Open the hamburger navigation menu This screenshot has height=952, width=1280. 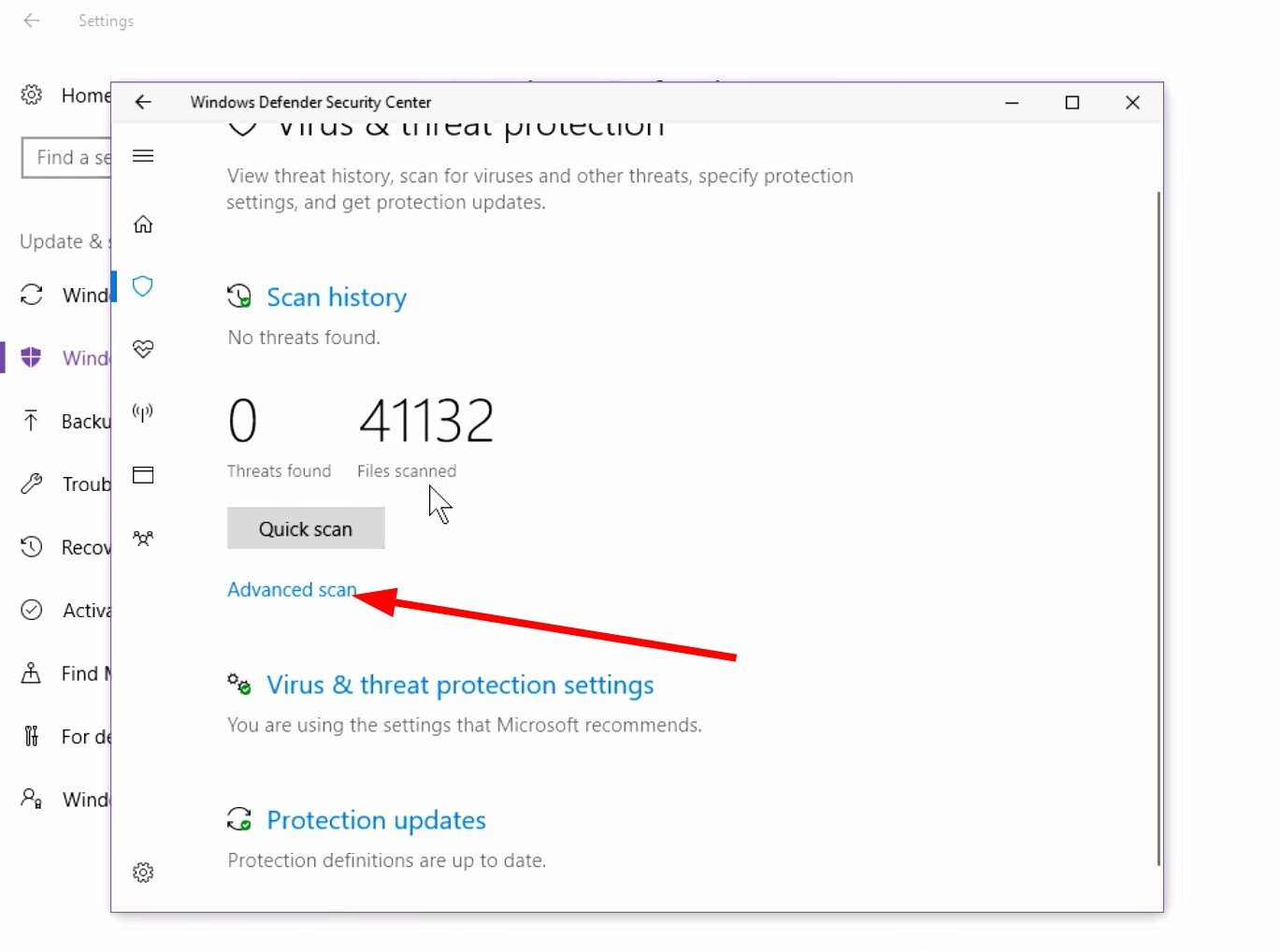143,156
